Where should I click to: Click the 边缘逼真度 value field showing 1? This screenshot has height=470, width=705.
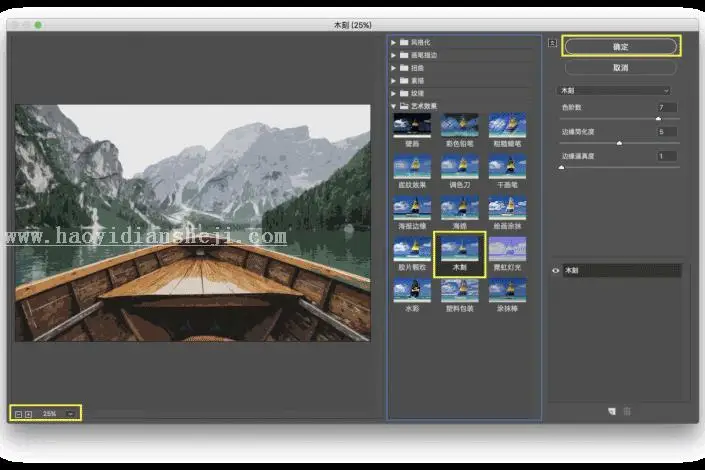point(667,156)
